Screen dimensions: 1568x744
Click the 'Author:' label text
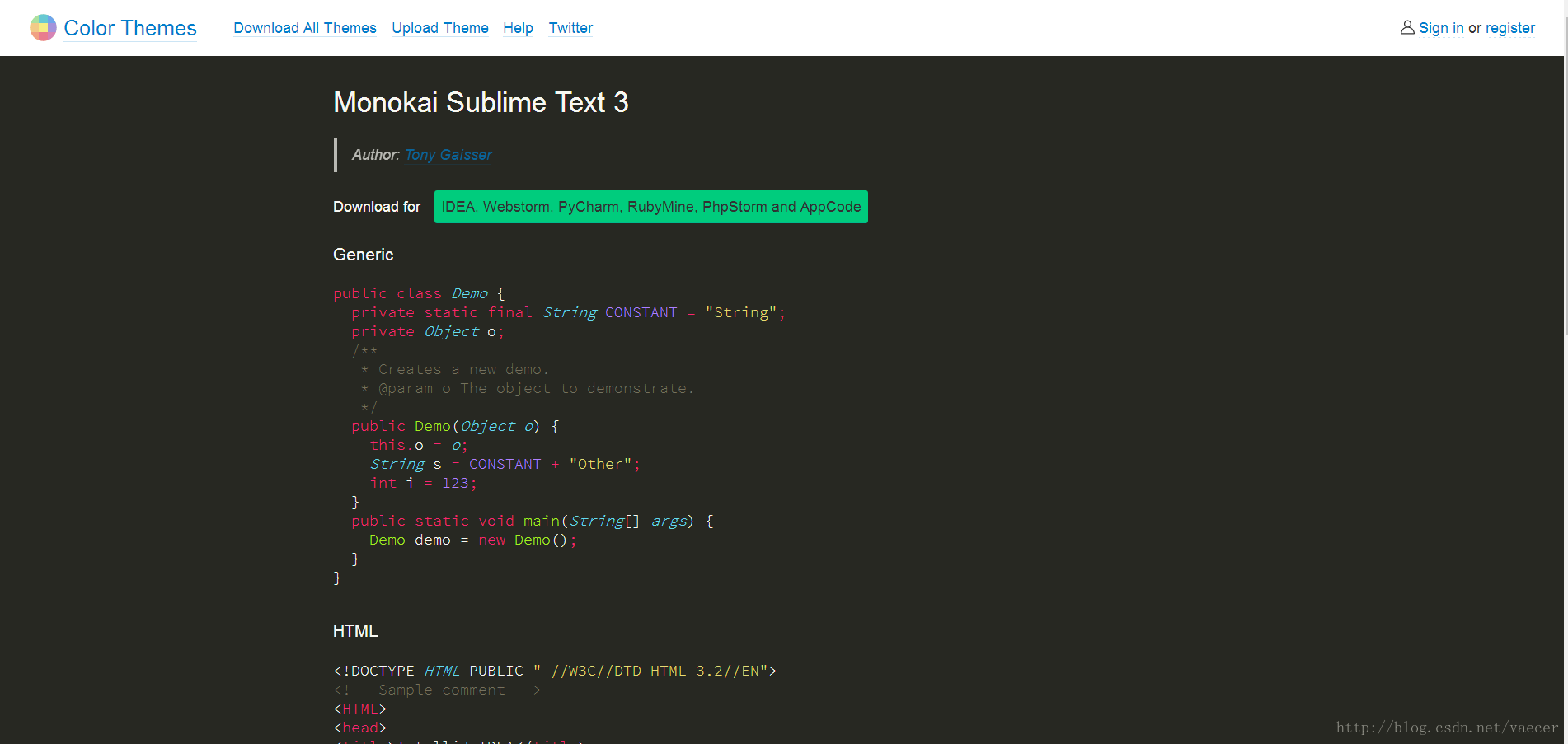376,155
